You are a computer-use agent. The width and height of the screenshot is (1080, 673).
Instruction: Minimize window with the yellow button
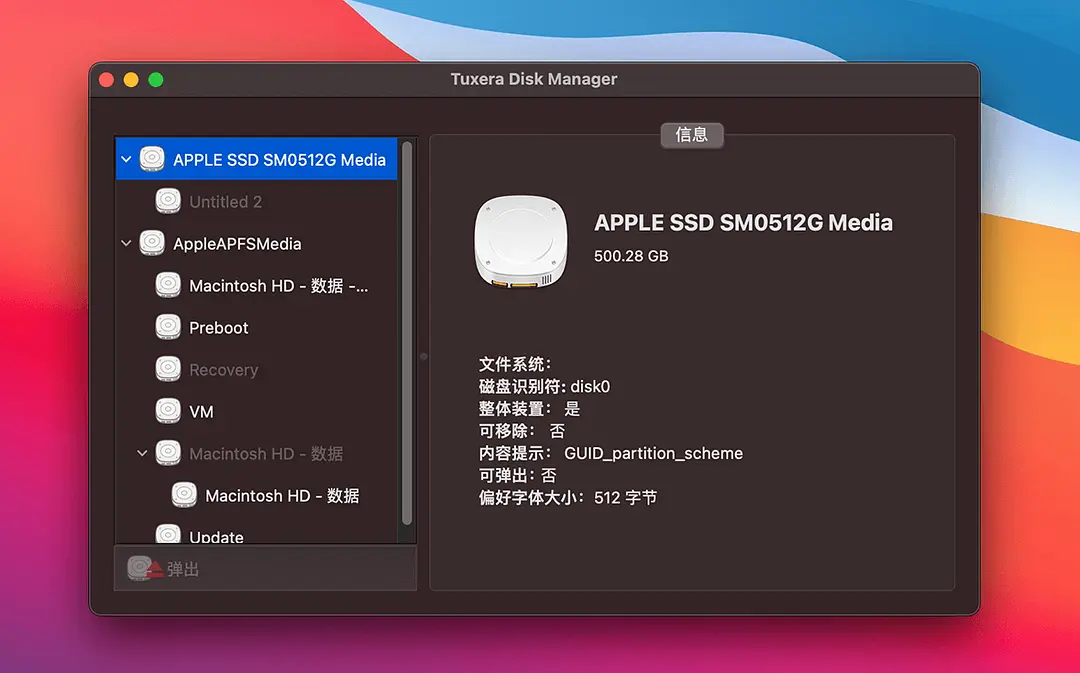[x=131, y=80]
